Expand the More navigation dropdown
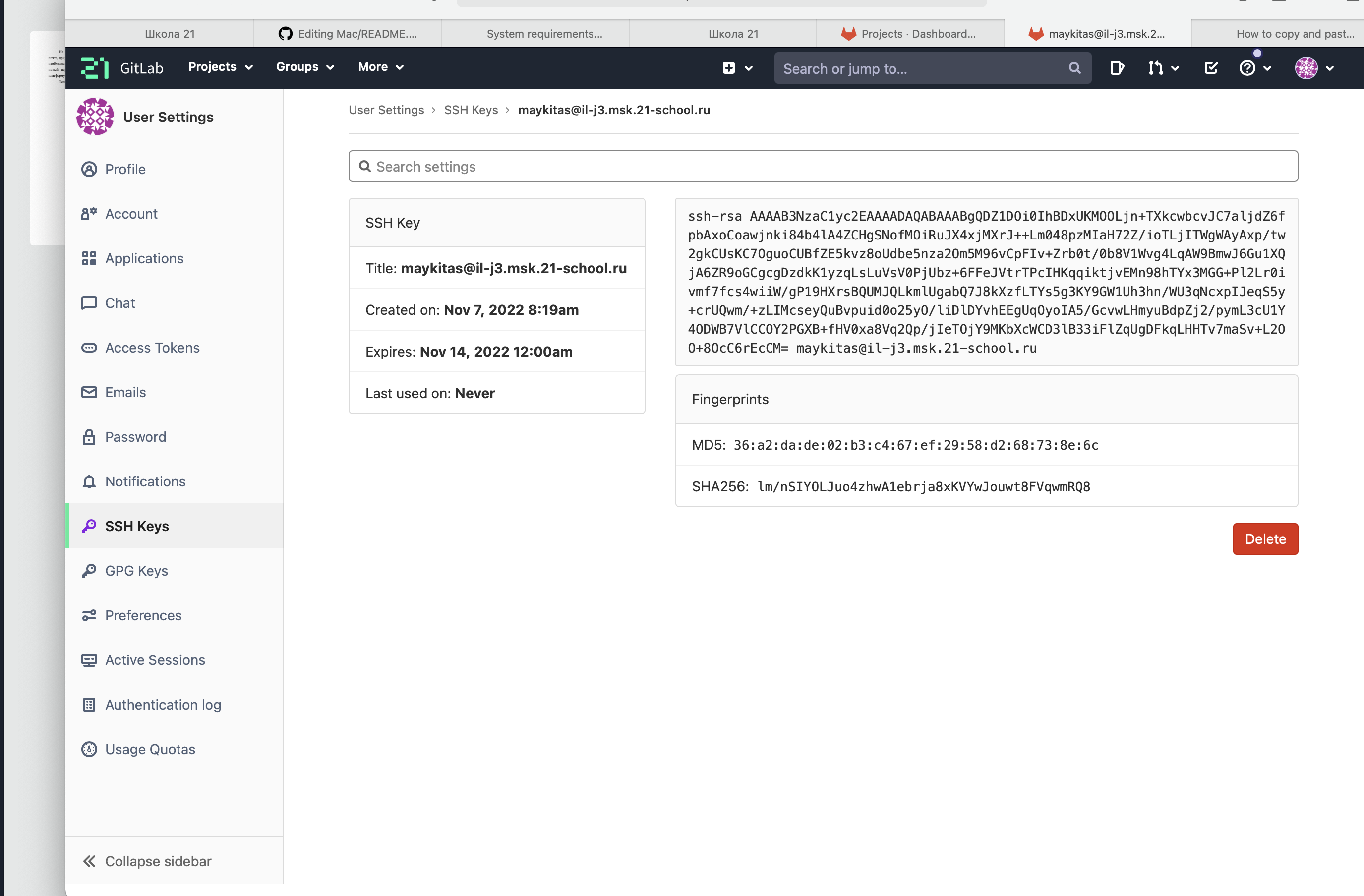This screenshot has height=896, width=1364. click(380, 67)
